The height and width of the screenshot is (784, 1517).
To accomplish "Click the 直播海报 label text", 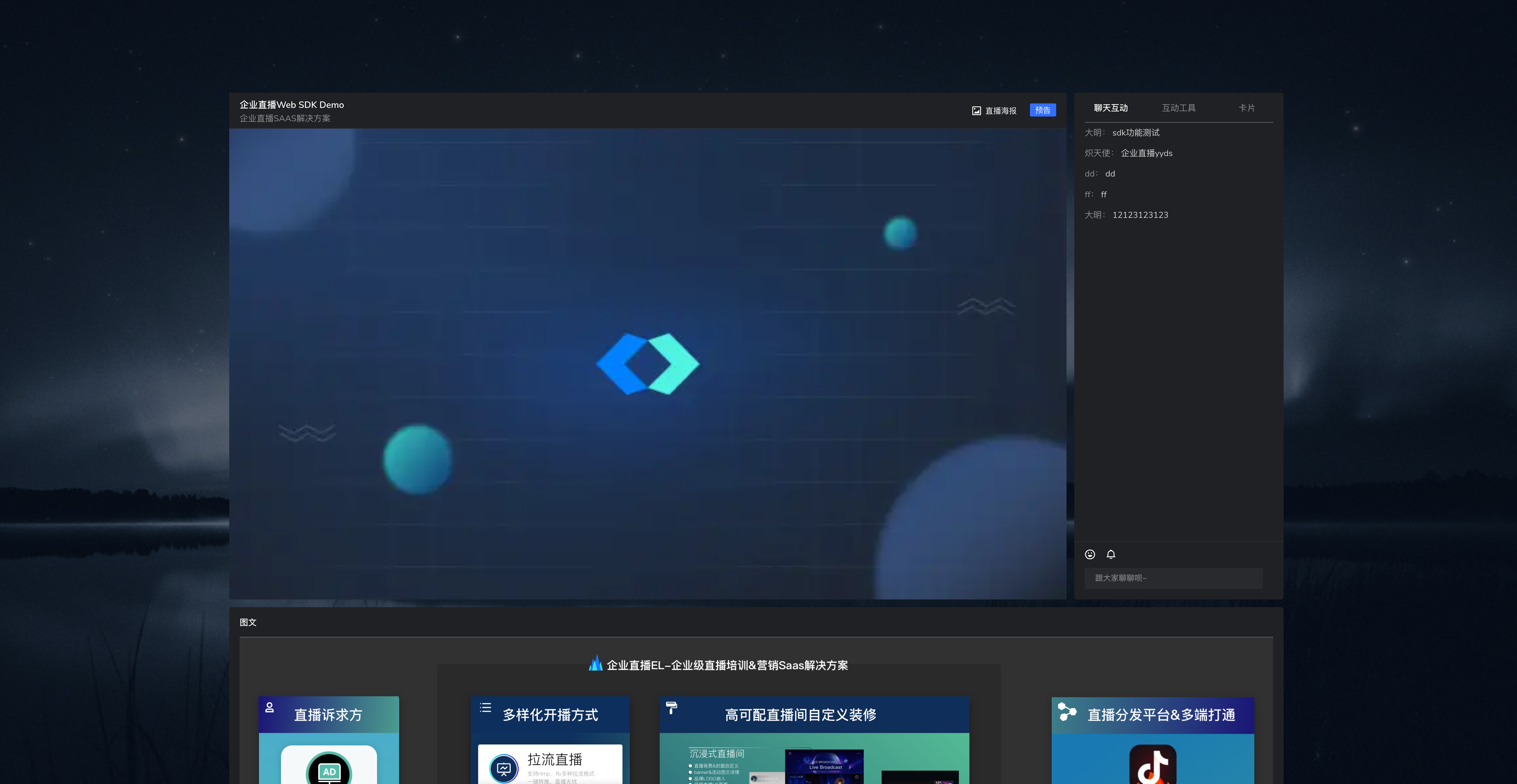I will pyautogui.click(x=1001, y=111).
